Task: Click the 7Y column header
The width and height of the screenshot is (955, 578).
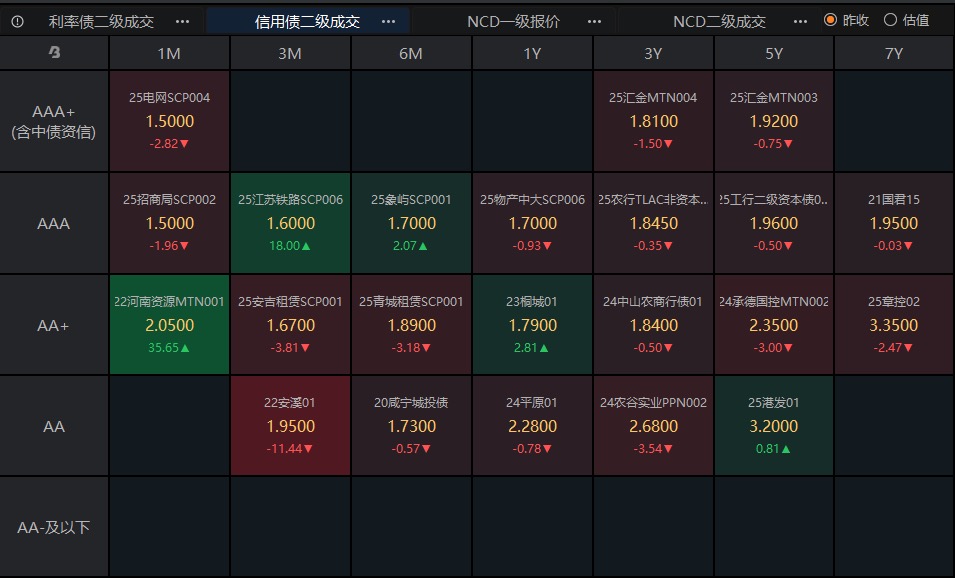Action: click(x=894, y=53)
